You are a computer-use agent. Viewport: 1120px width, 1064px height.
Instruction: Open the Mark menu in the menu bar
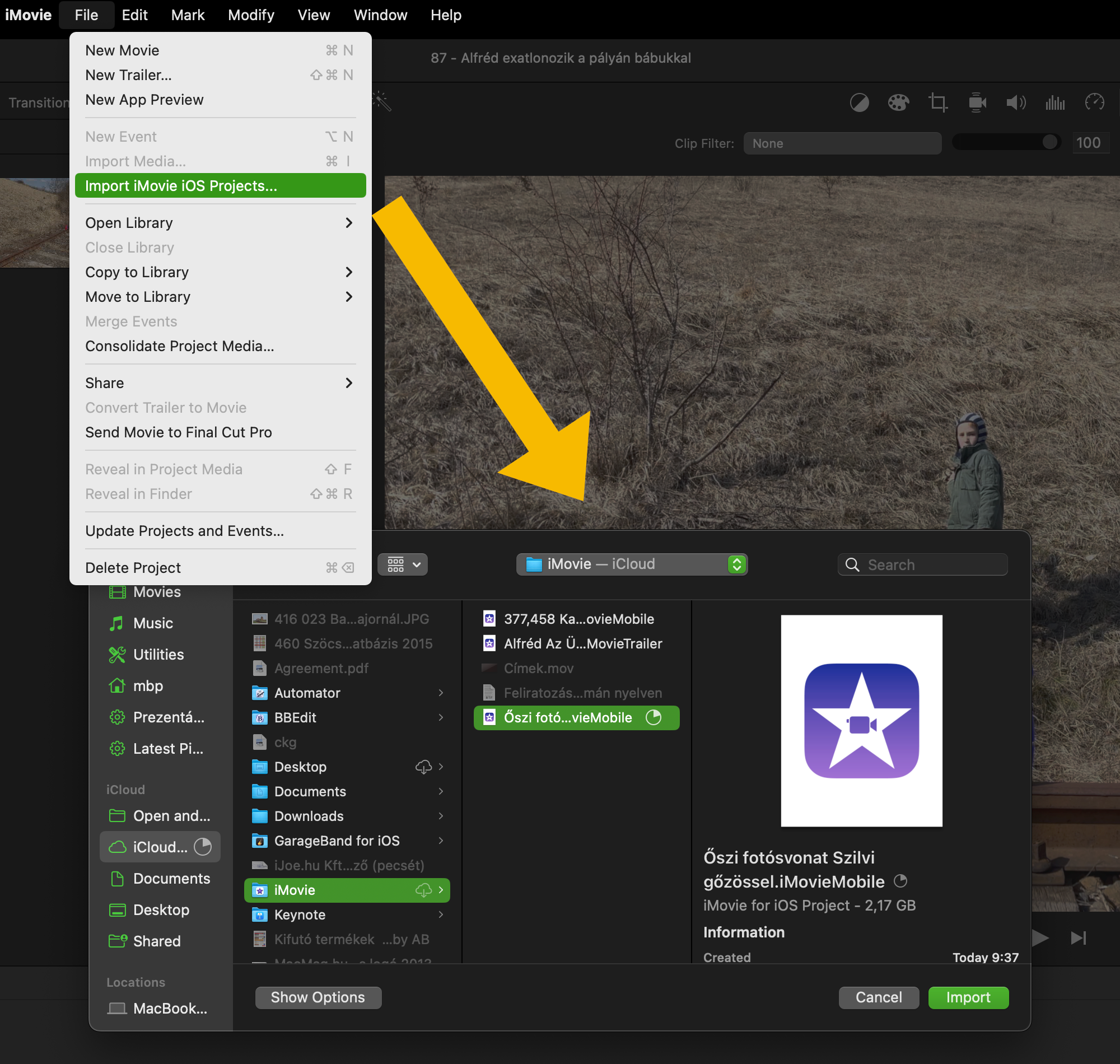click(x=188, y=15)
